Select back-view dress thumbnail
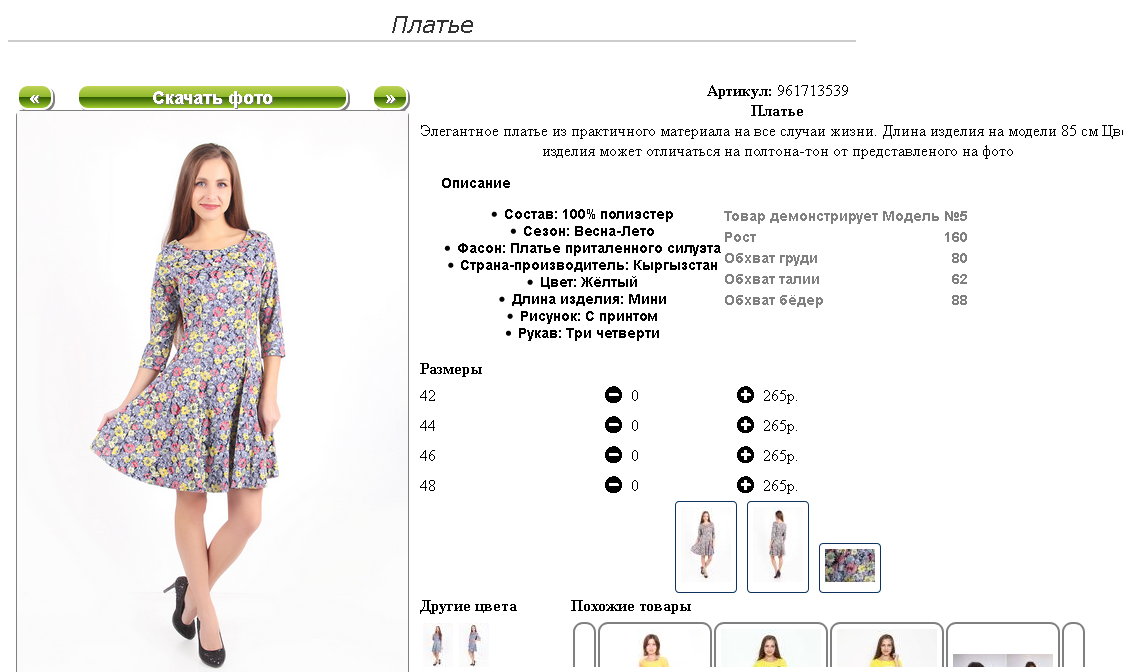 pos(778,547)
